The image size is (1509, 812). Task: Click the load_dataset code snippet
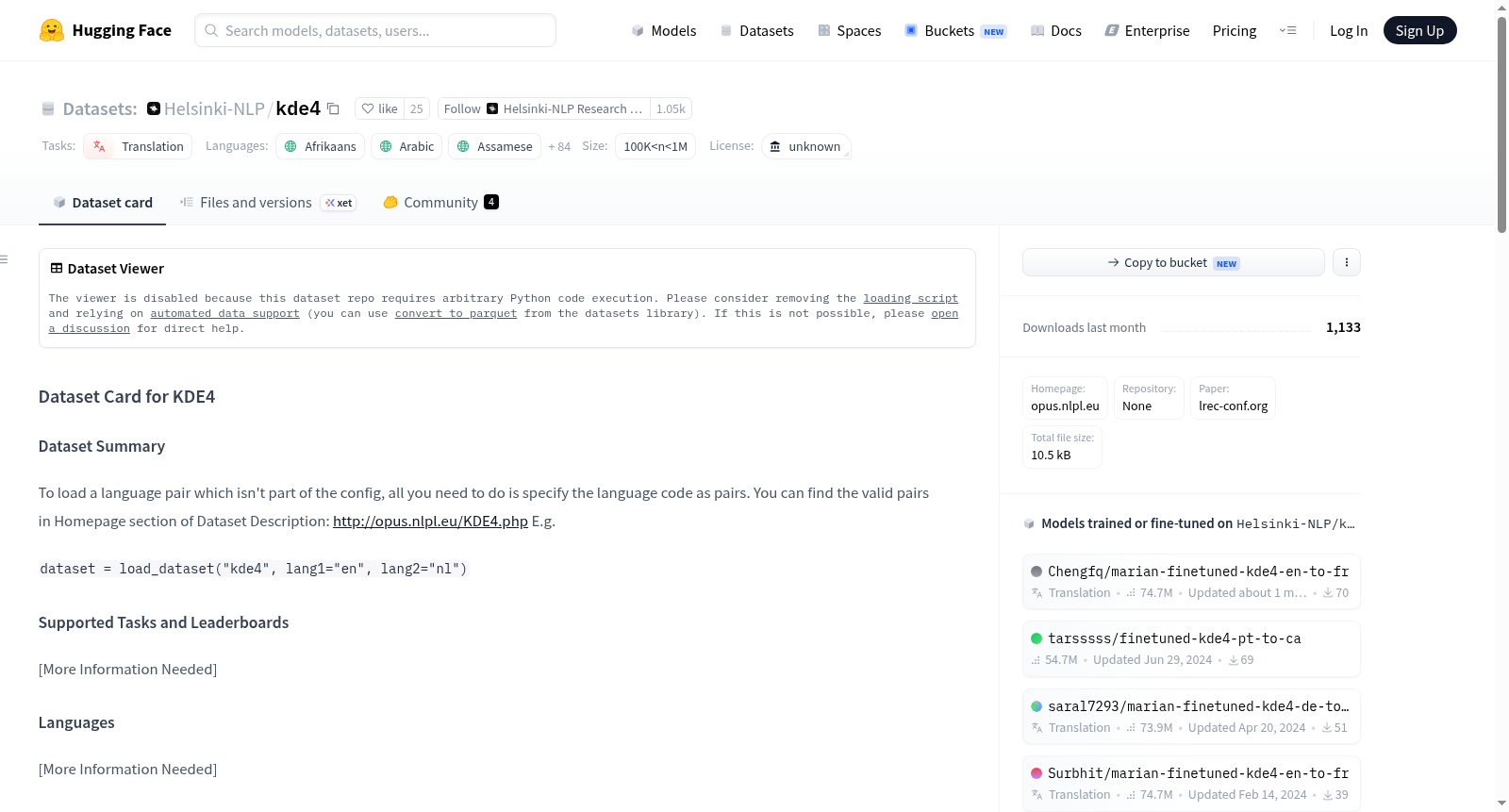(254, 569)
